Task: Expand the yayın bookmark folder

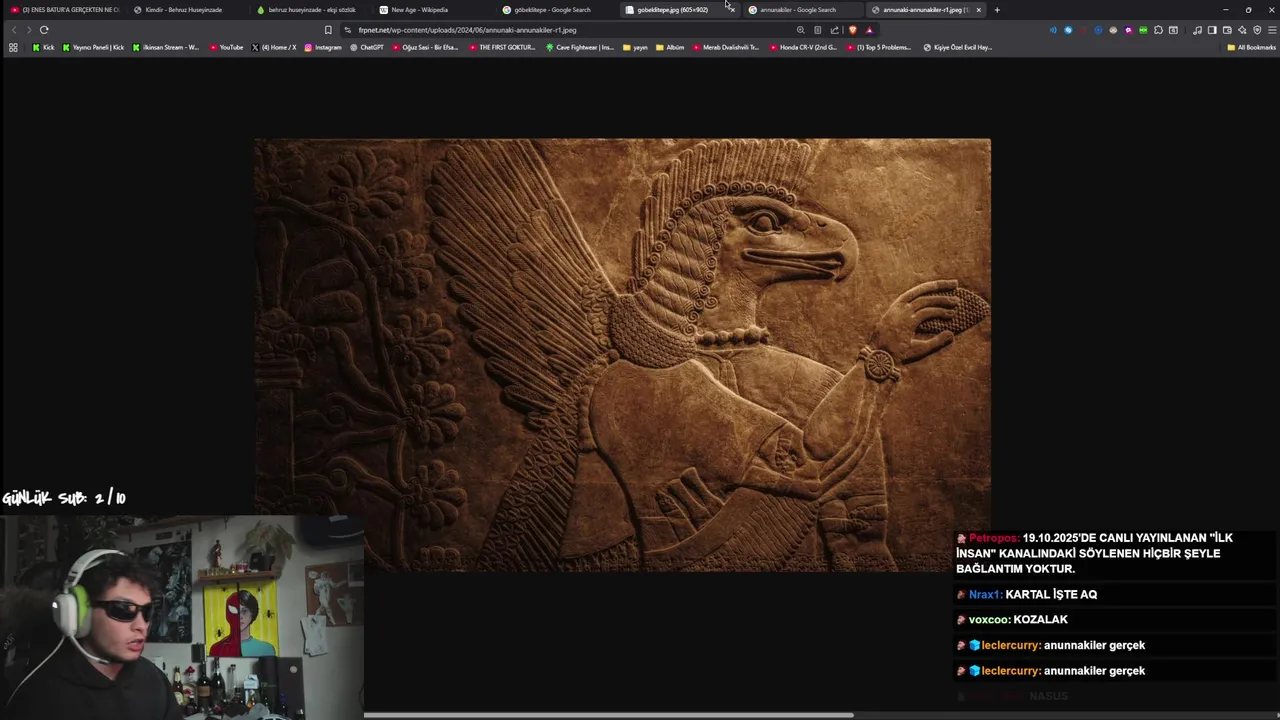Action: tap(635, 47)
